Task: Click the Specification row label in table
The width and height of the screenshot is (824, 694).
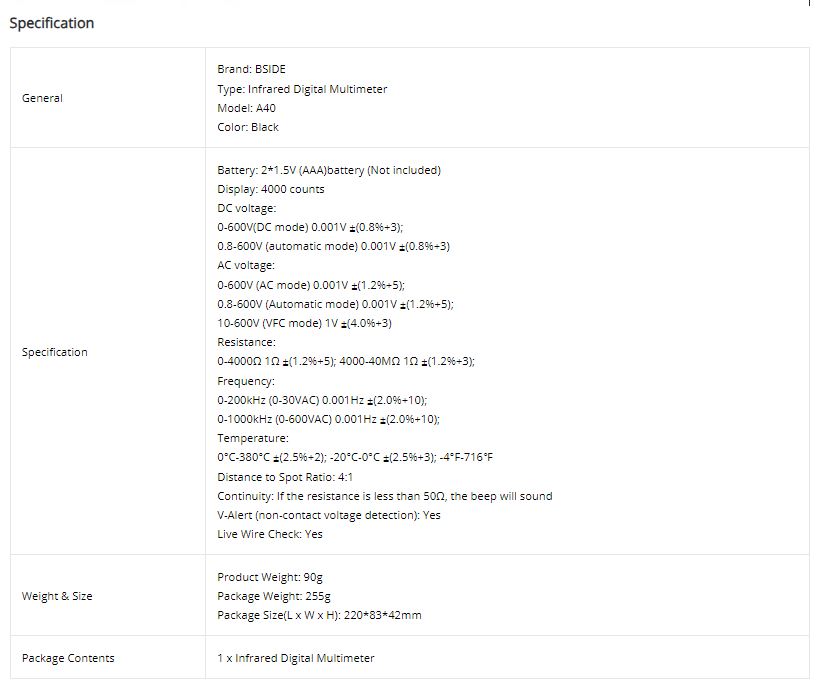Action: pos(55,353)
